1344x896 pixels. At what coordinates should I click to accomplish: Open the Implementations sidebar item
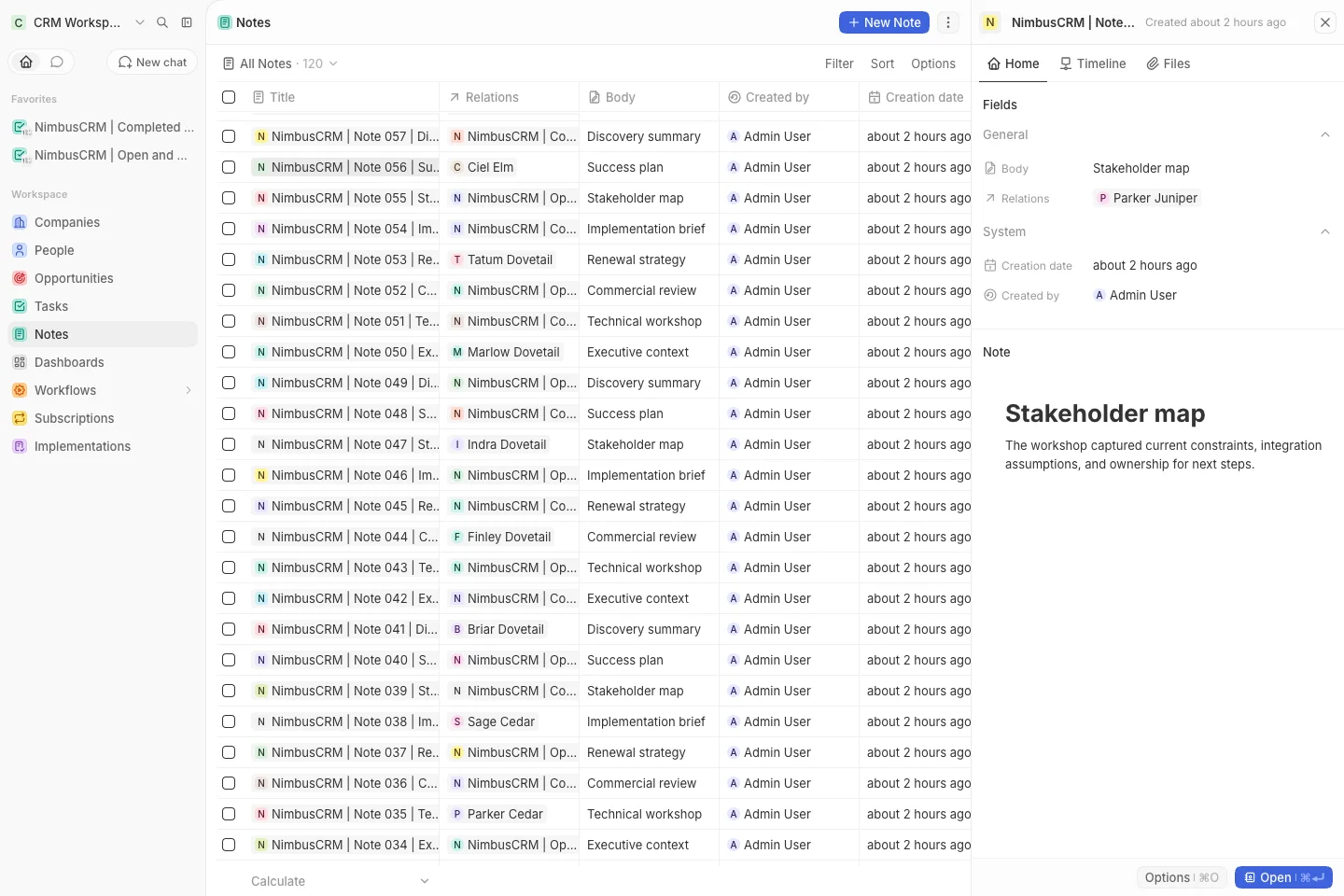pos(103,446)
